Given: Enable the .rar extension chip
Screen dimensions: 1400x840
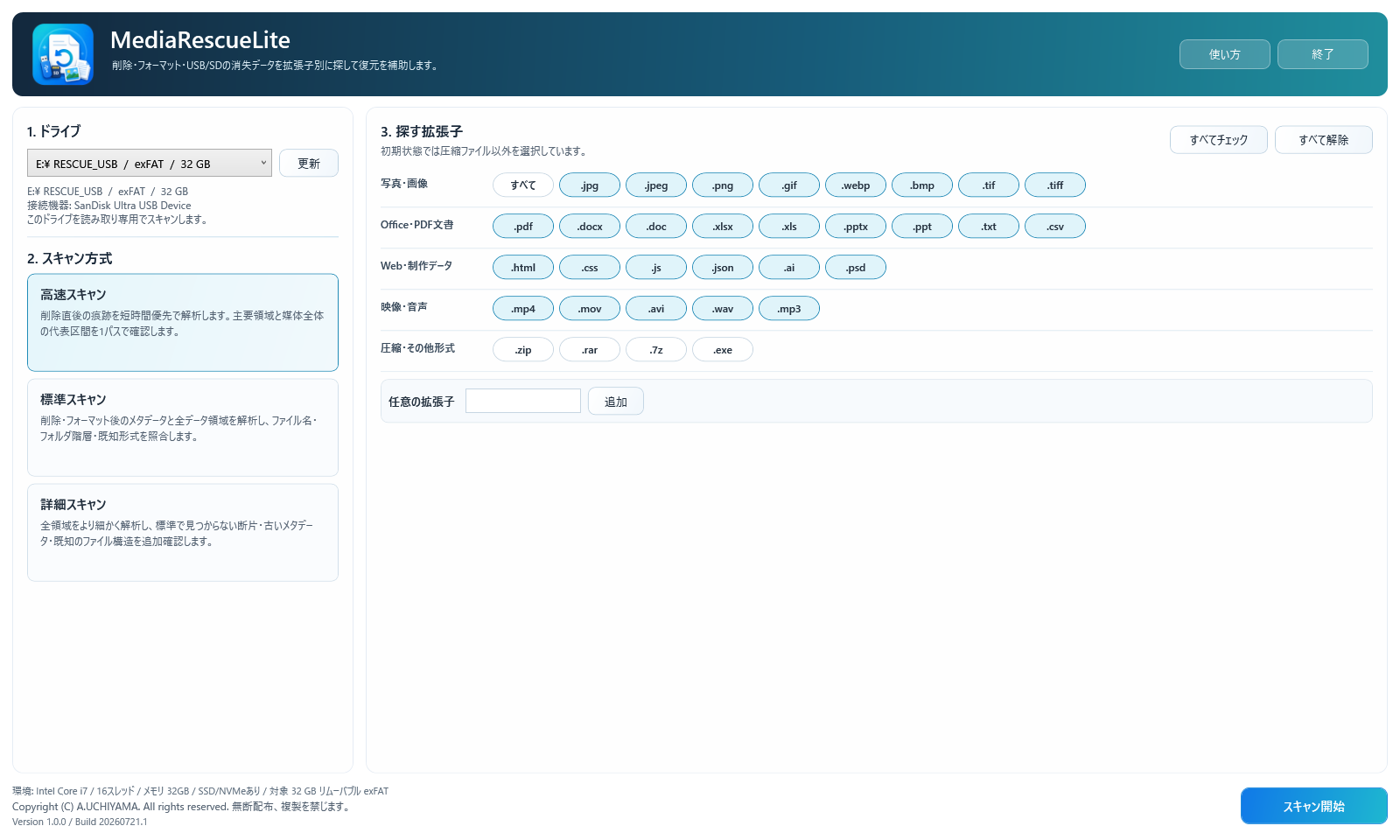Looking at the screenshot, I should tap(590, 350).
